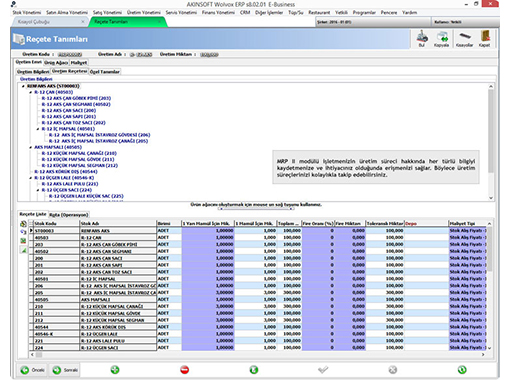Viewport: 510px width, 380px height.
Task: Select the Reçete Liste tab
Action: (x=33, y=214)
